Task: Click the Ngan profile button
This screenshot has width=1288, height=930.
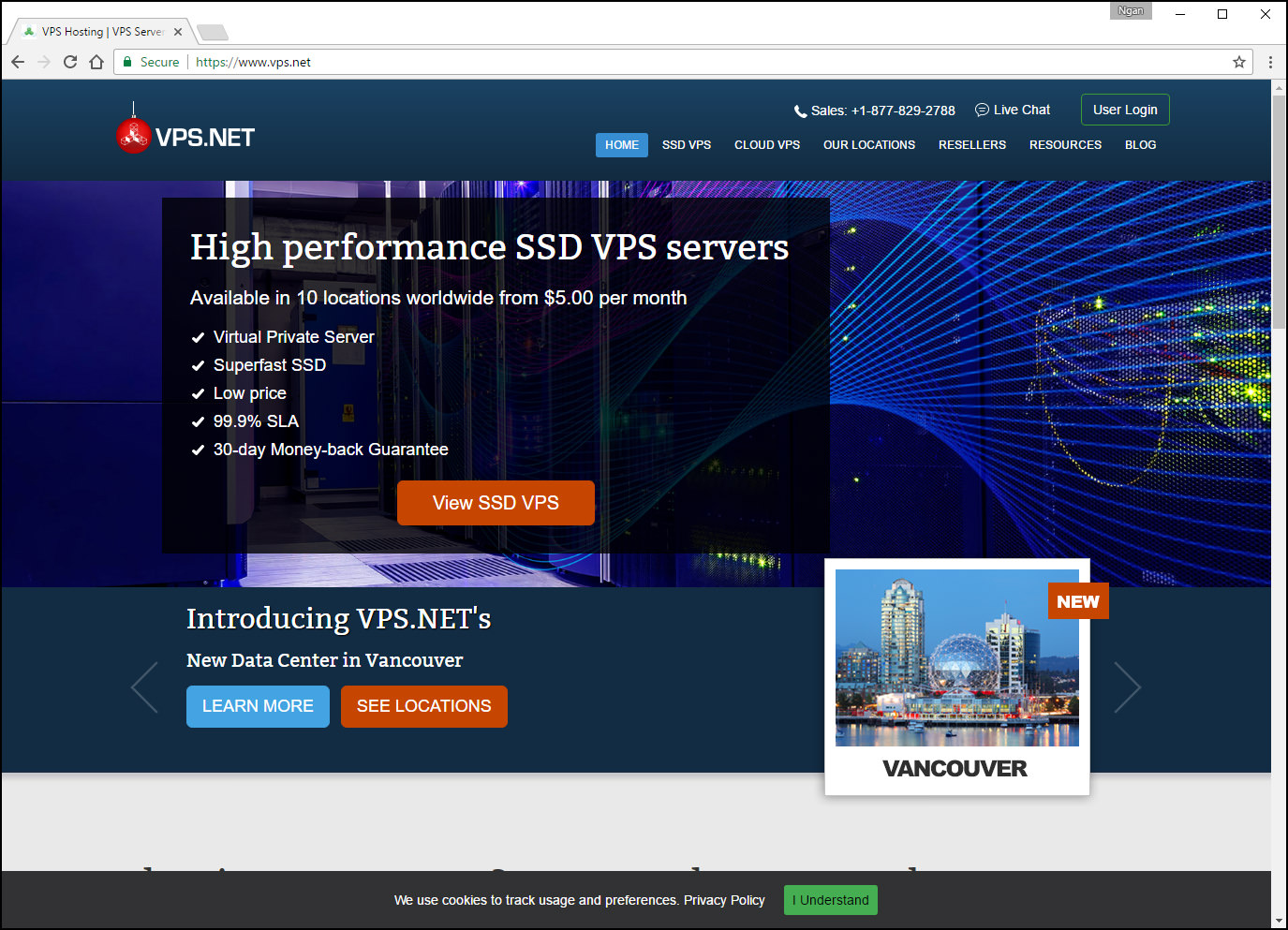Action: click(1131, 11)
